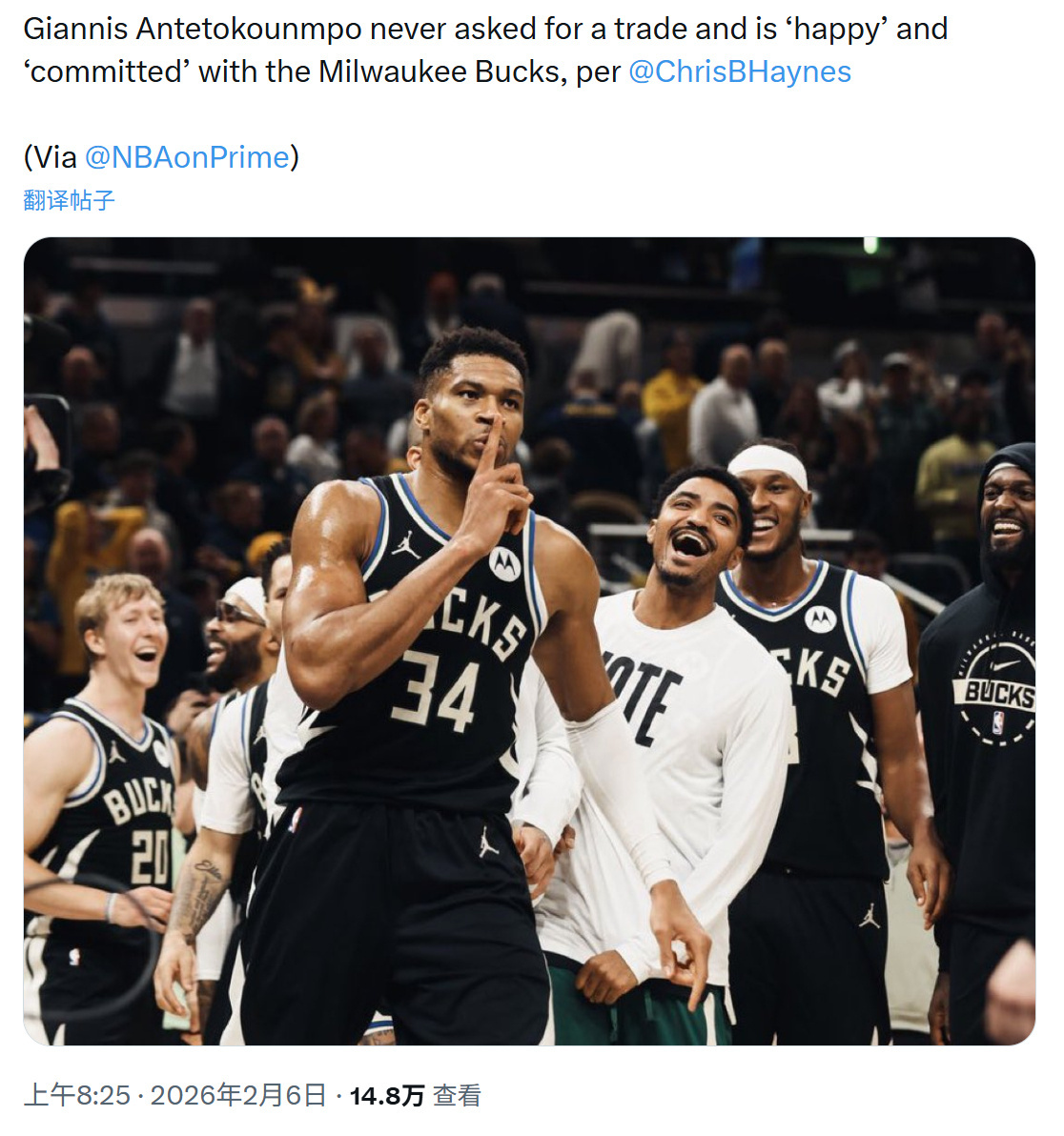This screenshot has height=1136, width=1064.
Task: Click the Jordan logo on the headband player's shorts
Action: pyautogui.click(x=869, y=917)
